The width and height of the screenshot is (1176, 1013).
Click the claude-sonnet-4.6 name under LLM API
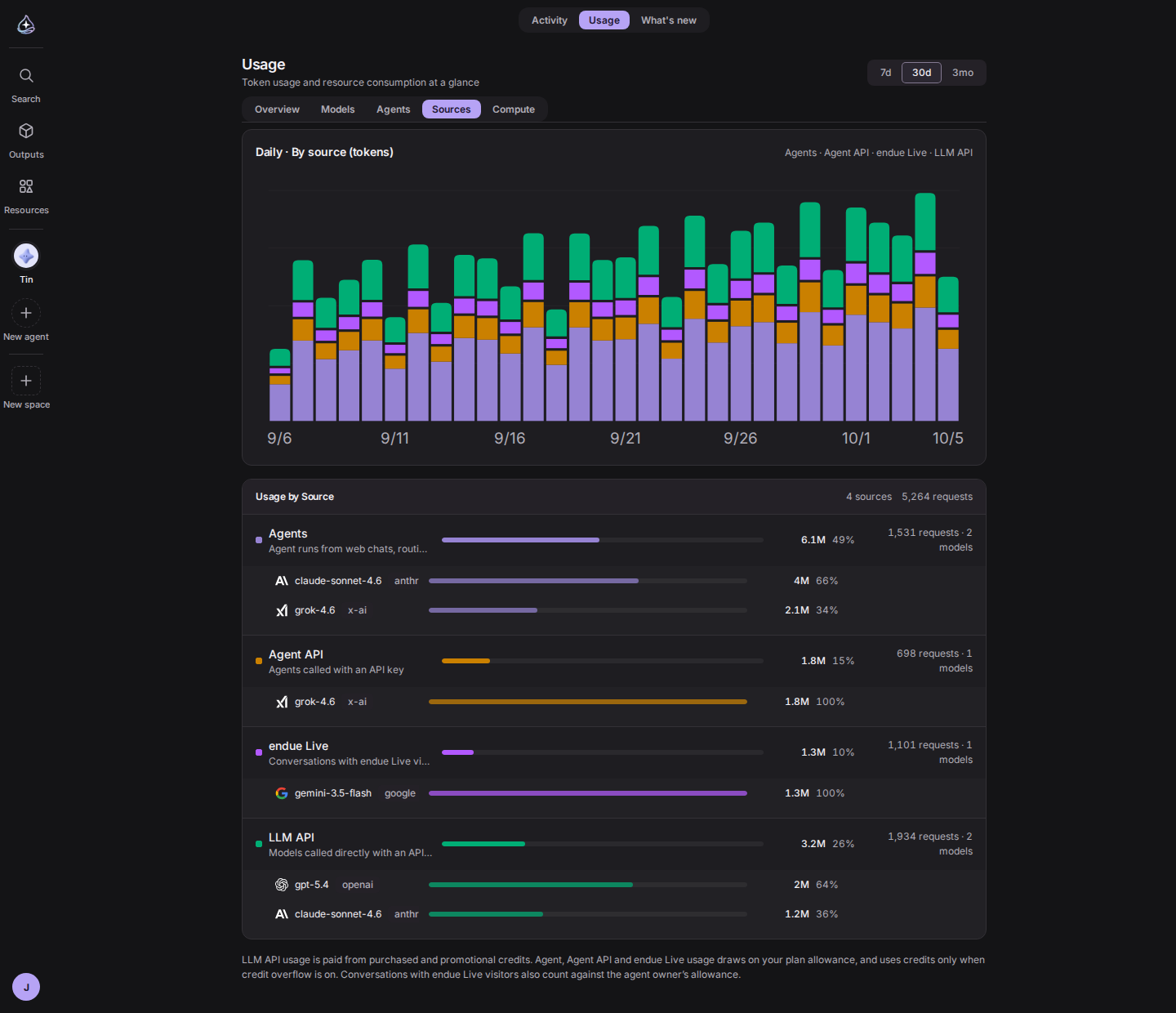[x=338, y=914]
